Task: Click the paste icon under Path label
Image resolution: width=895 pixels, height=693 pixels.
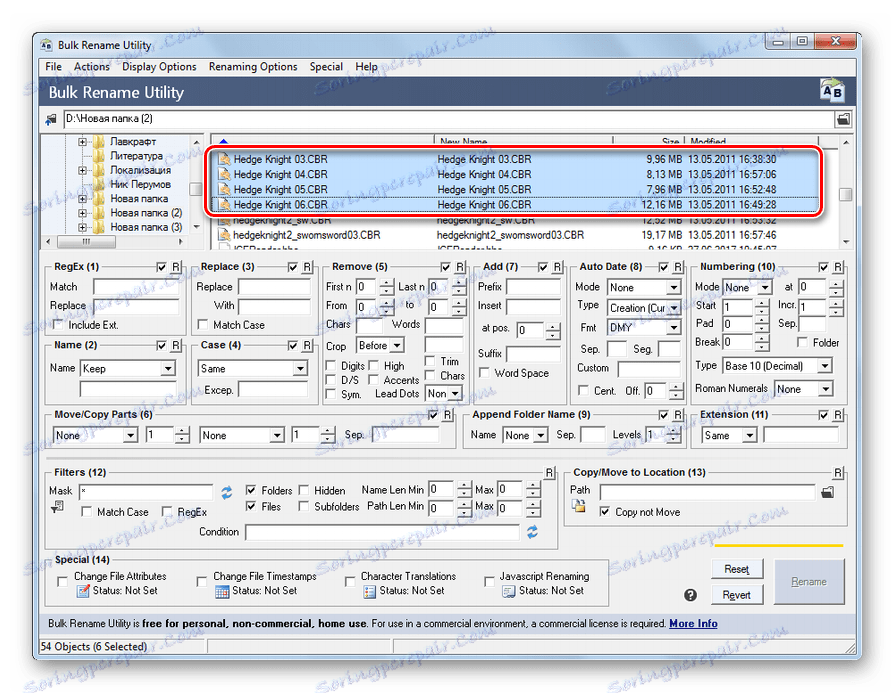Action: pos(579,505)
